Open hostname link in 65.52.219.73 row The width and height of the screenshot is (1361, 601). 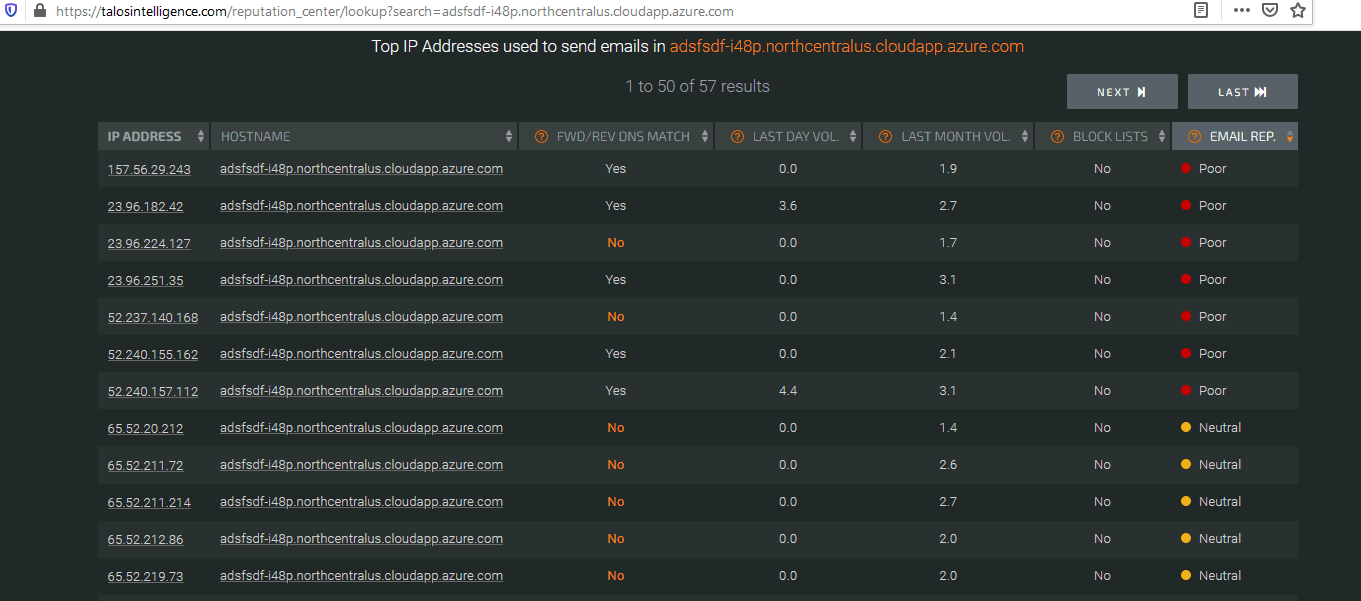pos(361,576)
